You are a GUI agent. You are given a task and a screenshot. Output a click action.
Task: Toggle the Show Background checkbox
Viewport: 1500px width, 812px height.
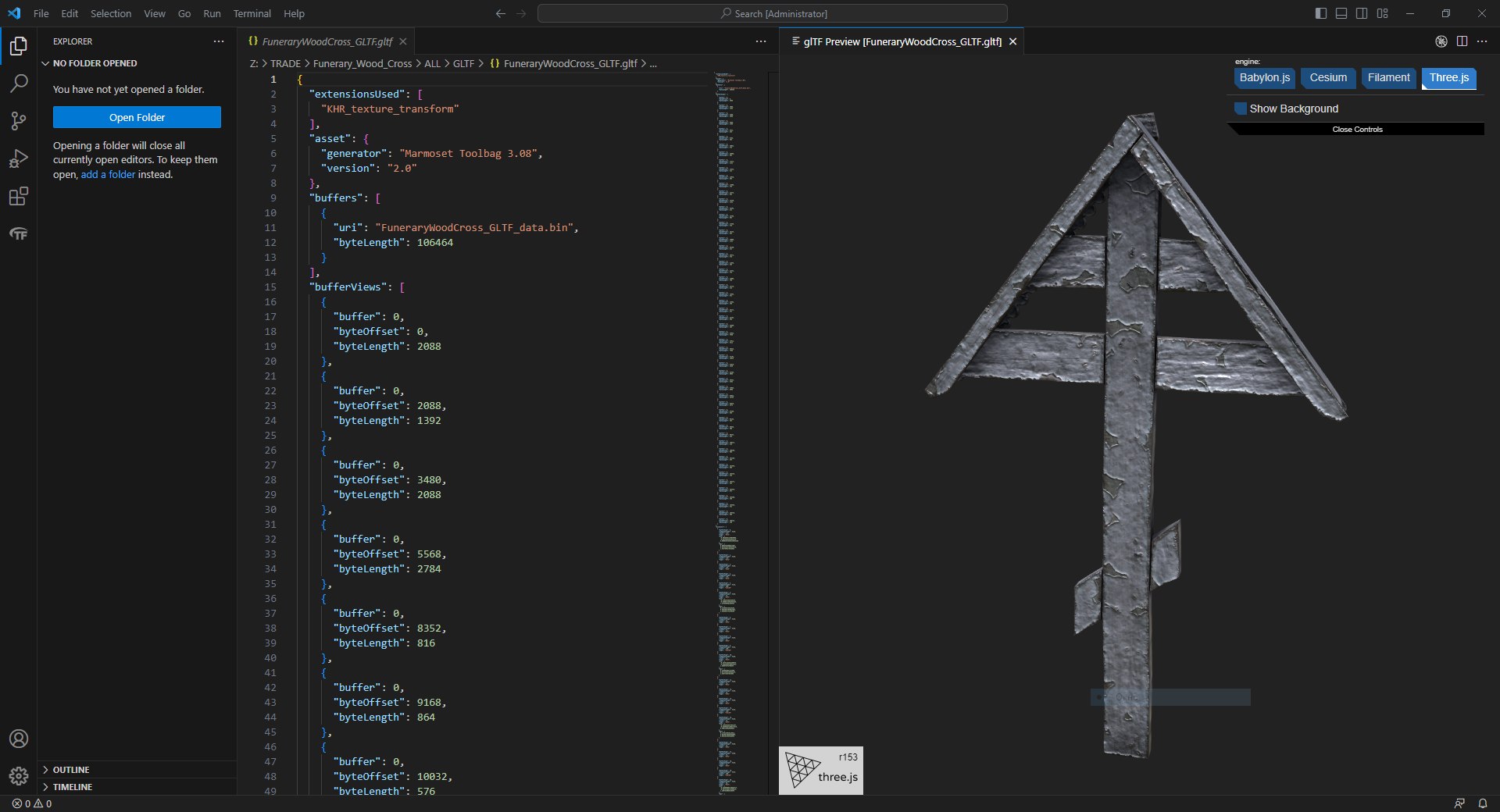point(1241,109)
